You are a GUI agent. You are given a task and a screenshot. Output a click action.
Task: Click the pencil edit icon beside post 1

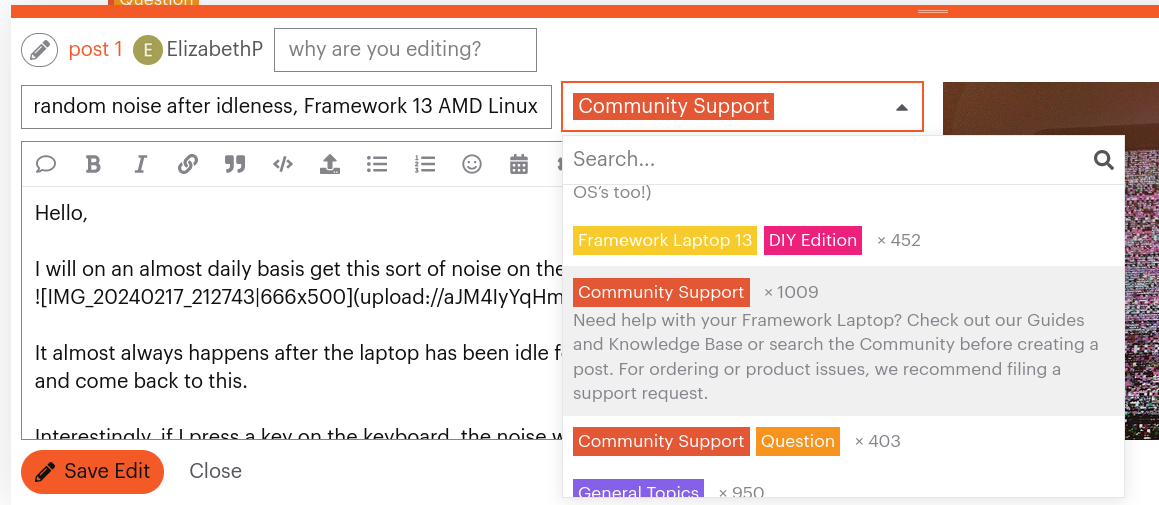coord(40,50)
